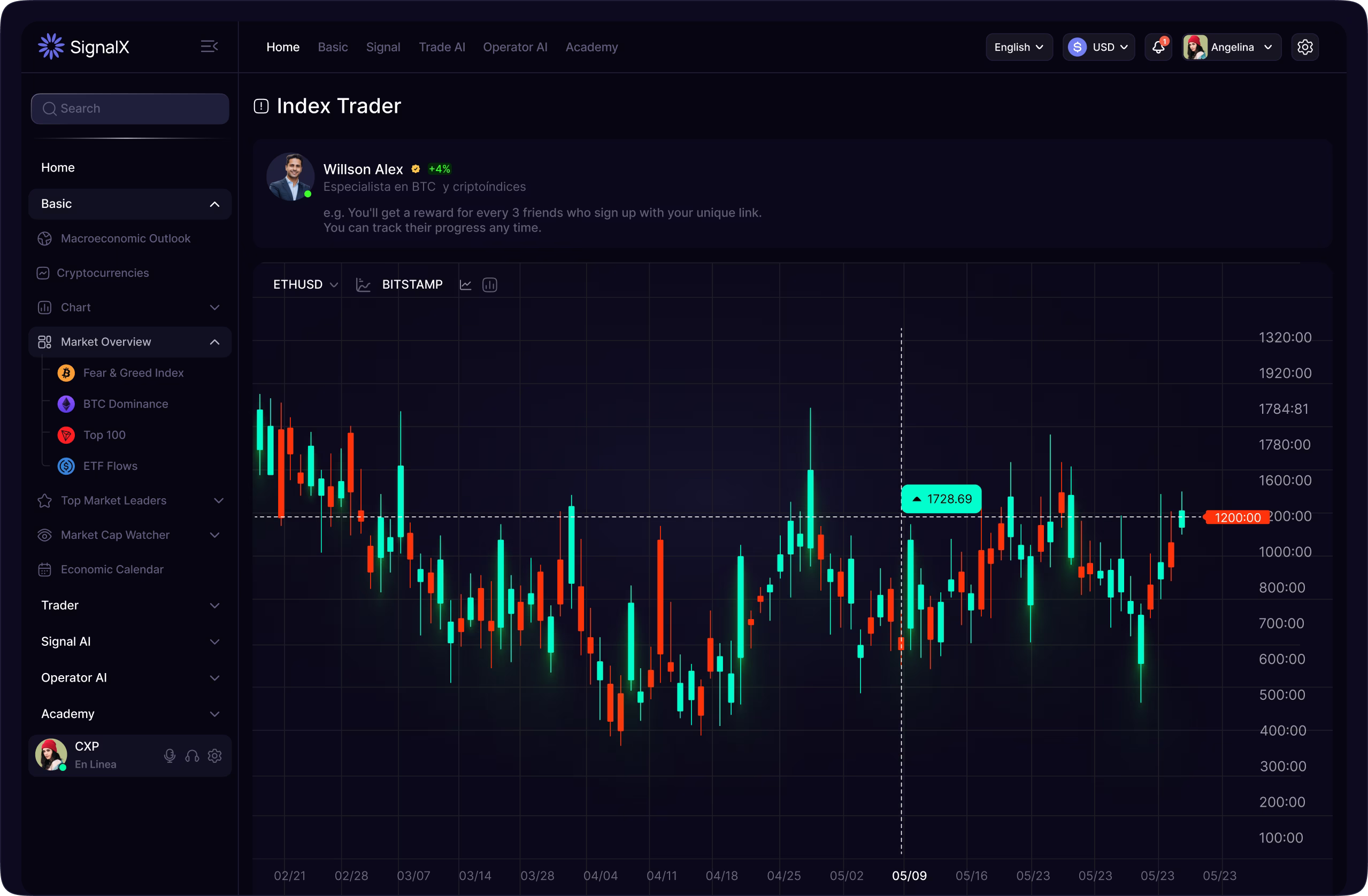Click the Fear & Greed Index Bitcoin icon
Image resolution: width=1368 pixels, height=896 pixels.
66,373
